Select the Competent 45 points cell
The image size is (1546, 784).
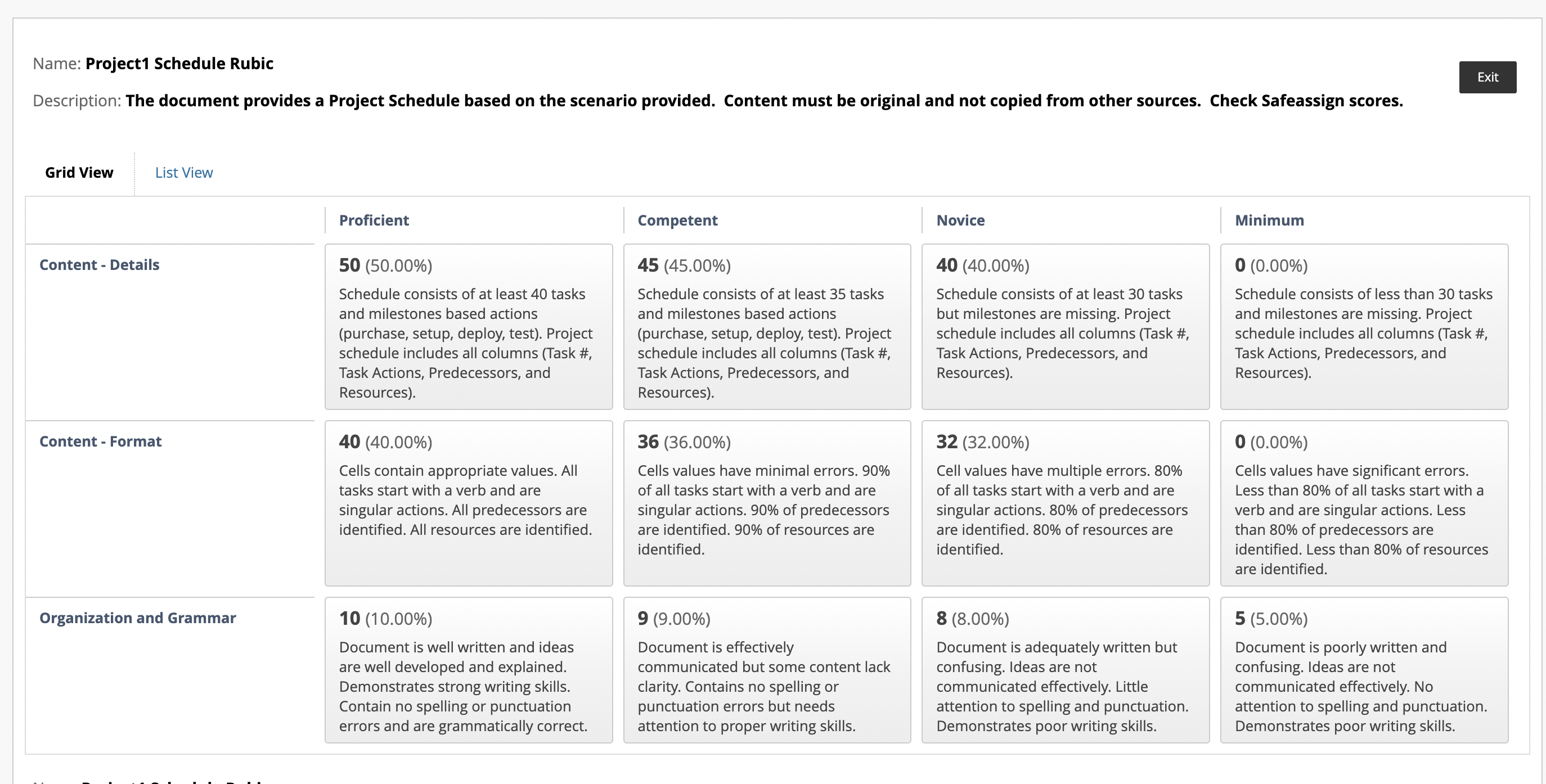pos(767,327)
